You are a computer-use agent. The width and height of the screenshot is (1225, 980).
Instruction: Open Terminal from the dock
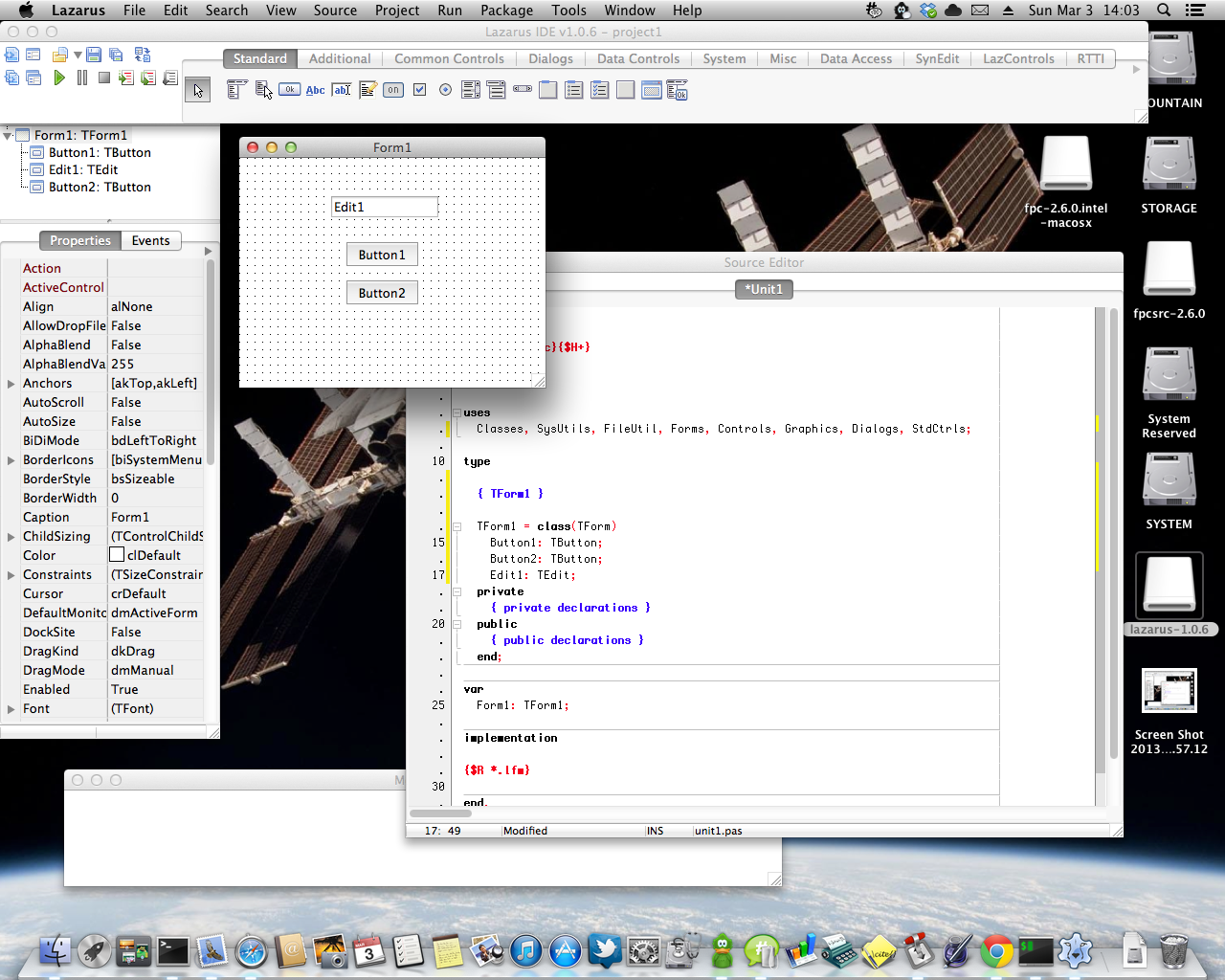(x=173, y=951)
